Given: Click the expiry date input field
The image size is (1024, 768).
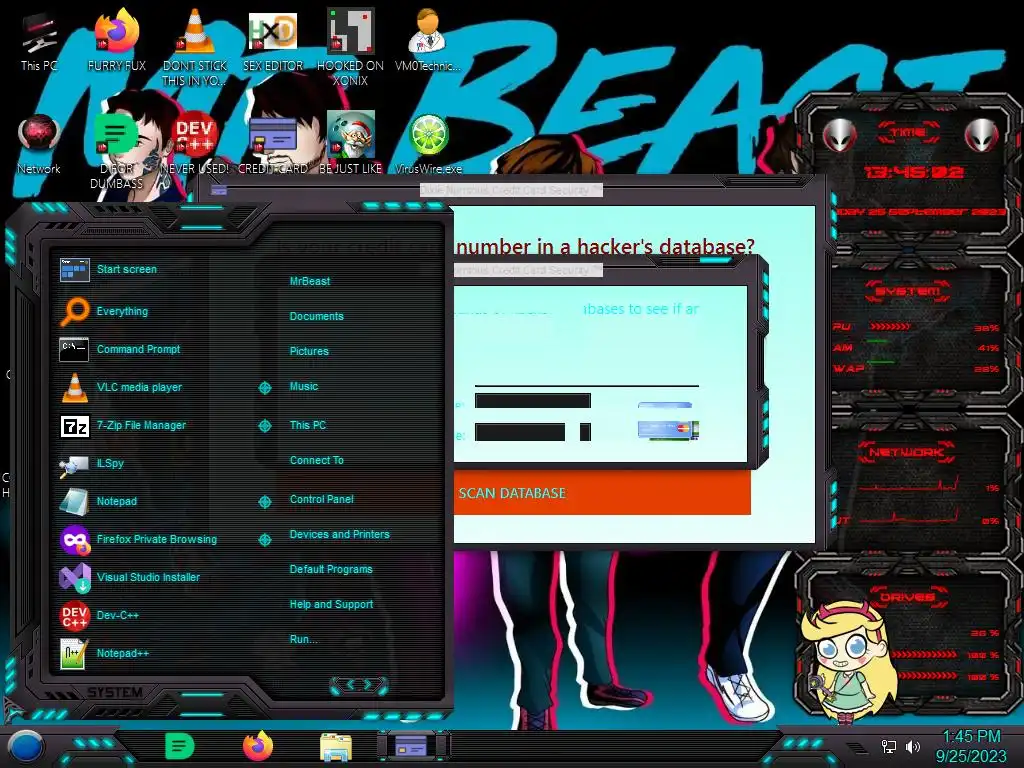Looking at the screenshot, I should click(520, 432).
